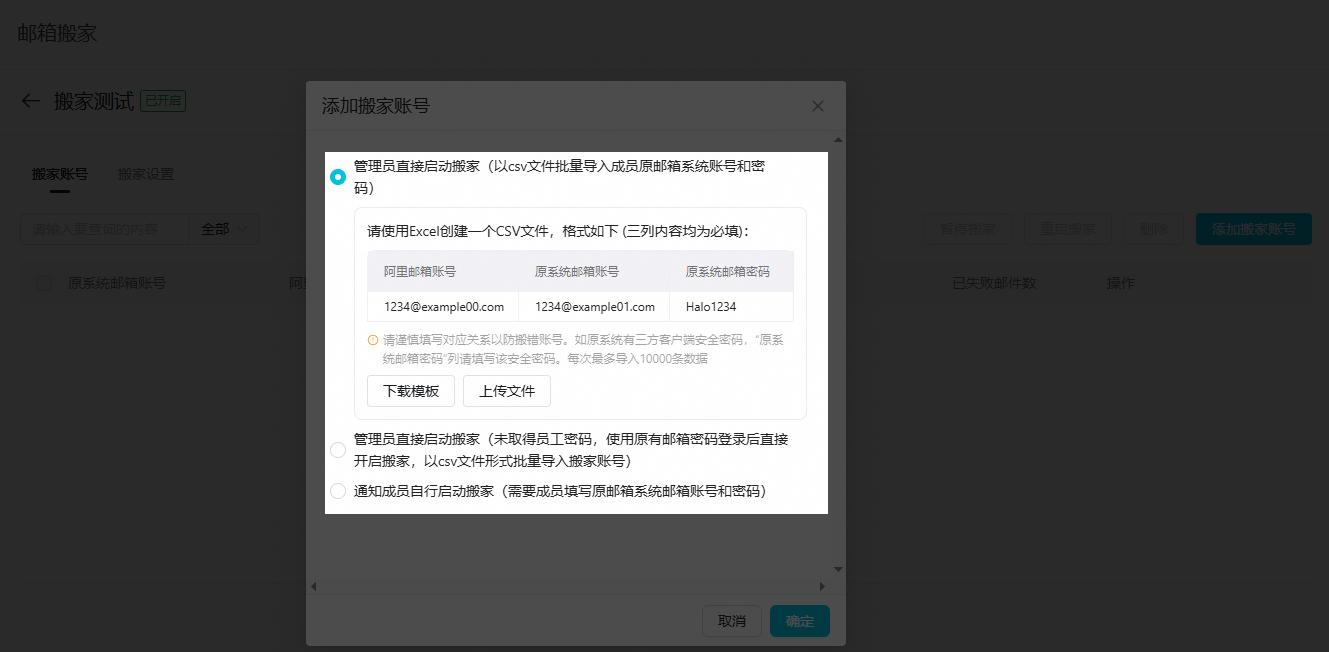
Task: Click the dialog's scroll left arrow
Action: [313, 586]
